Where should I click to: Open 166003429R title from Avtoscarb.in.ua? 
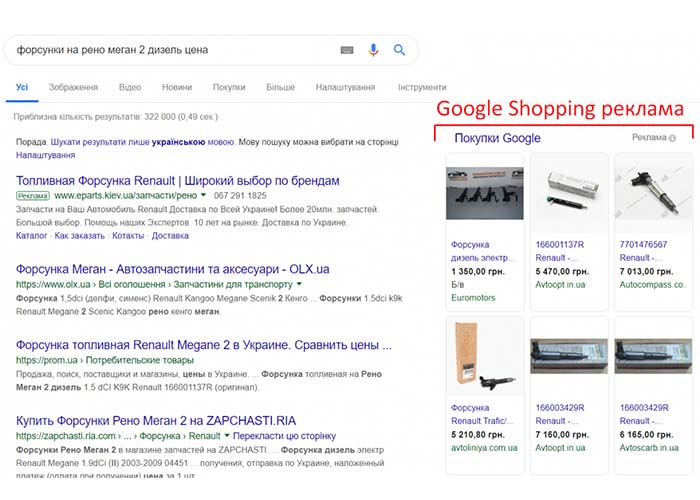[644, 414]
